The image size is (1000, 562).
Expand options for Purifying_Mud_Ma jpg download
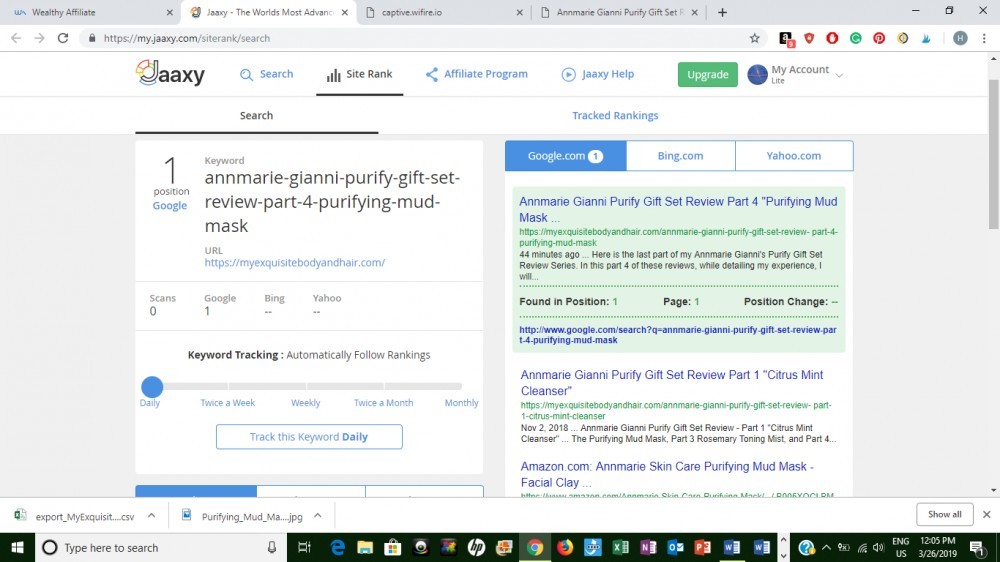(318, 515)
